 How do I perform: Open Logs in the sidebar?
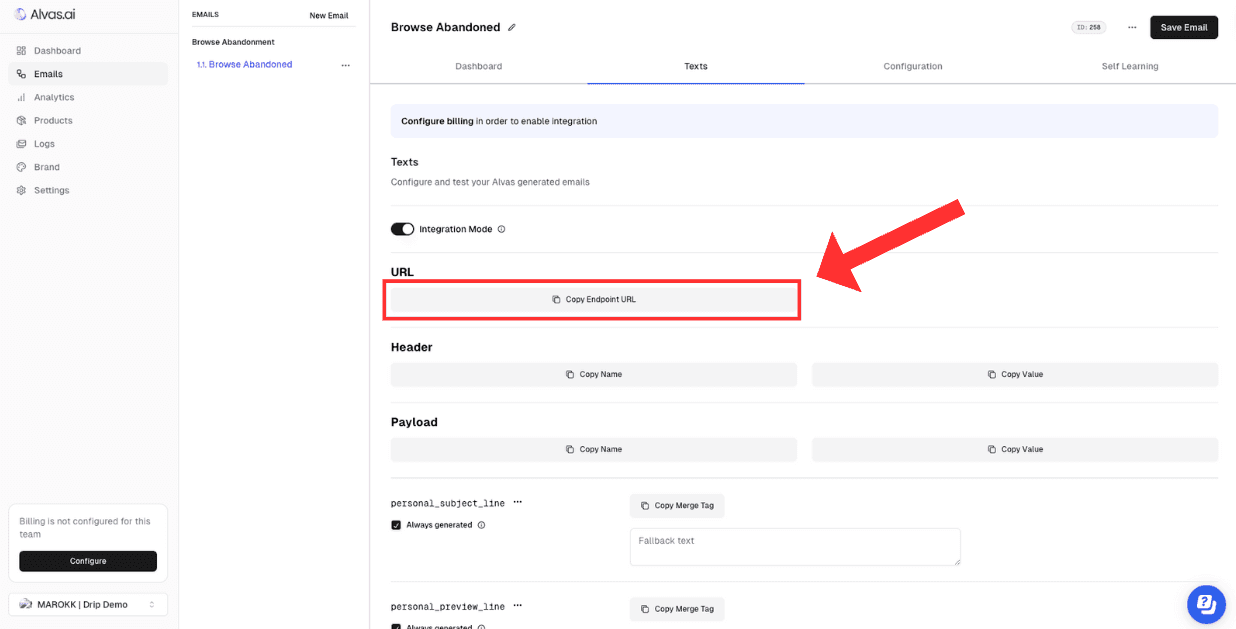tap(88, 144)
